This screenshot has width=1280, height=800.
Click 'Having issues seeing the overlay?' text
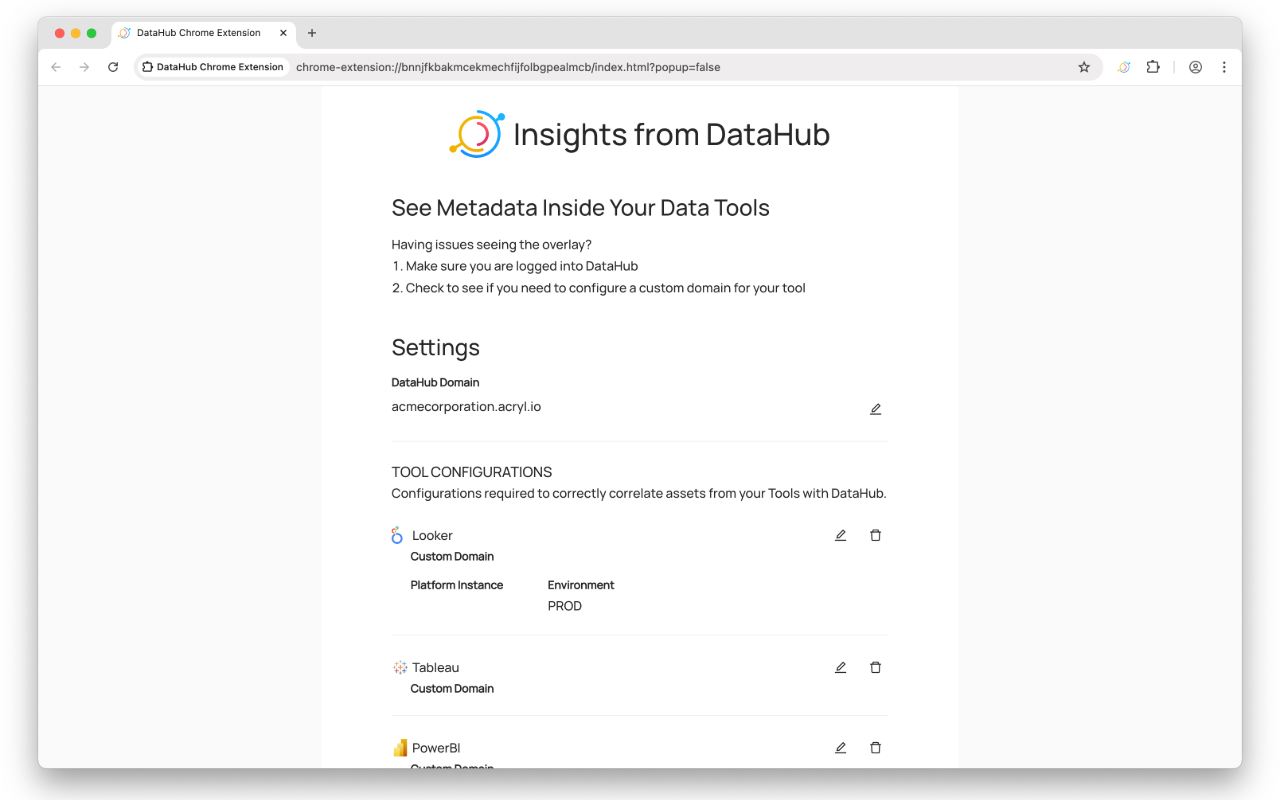(491, 244)
